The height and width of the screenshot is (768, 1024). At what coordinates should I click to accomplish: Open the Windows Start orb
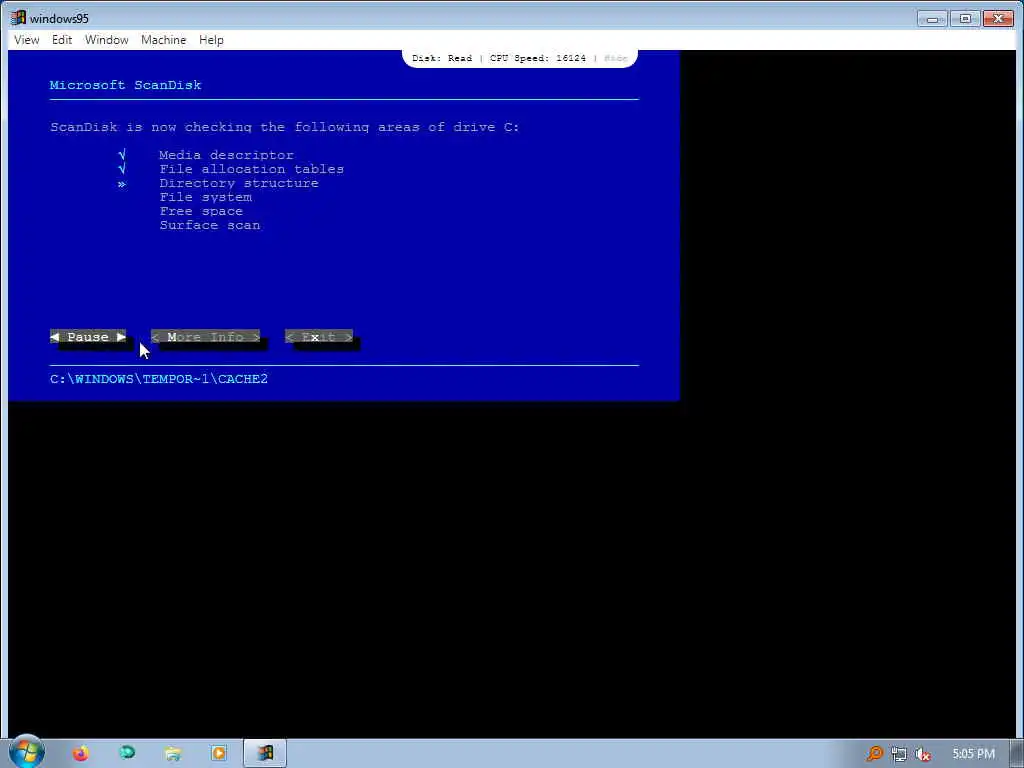[x=27, y=752]
